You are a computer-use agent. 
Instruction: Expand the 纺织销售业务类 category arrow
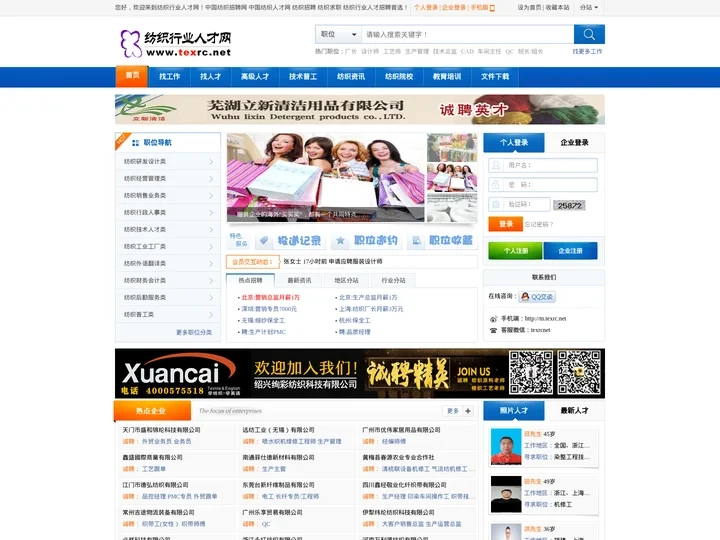211,196
